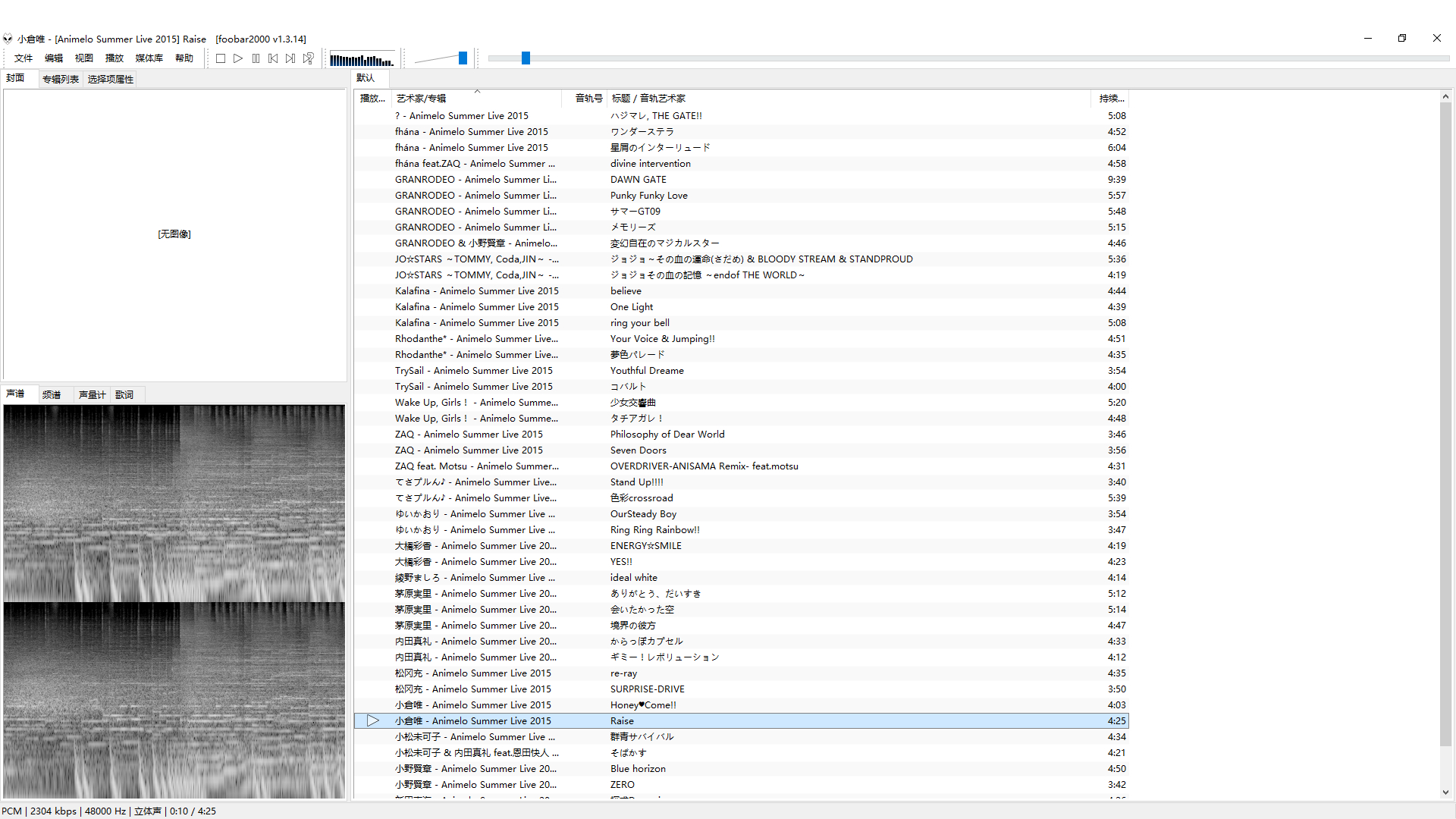Switch to the 选择项属性 tab
This screenshot has height=819, width=1456.
(x=110, y=79)
